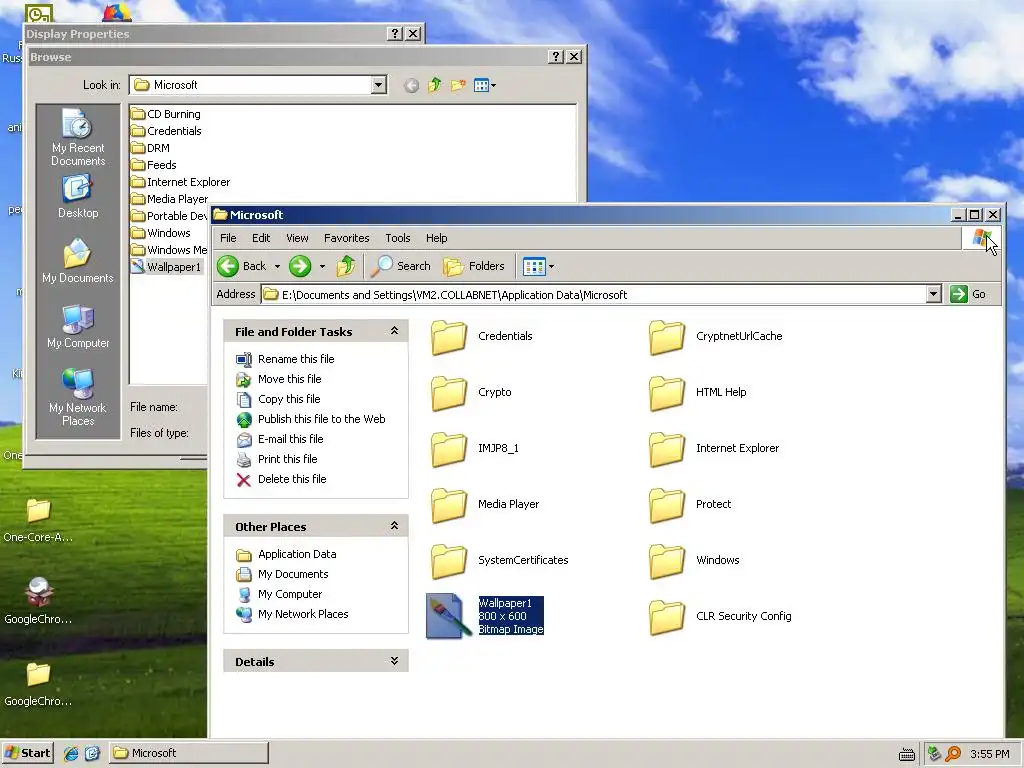Open the View menu
The height and width of the screenshot is (768, 1024).
(x=297, y=238)
